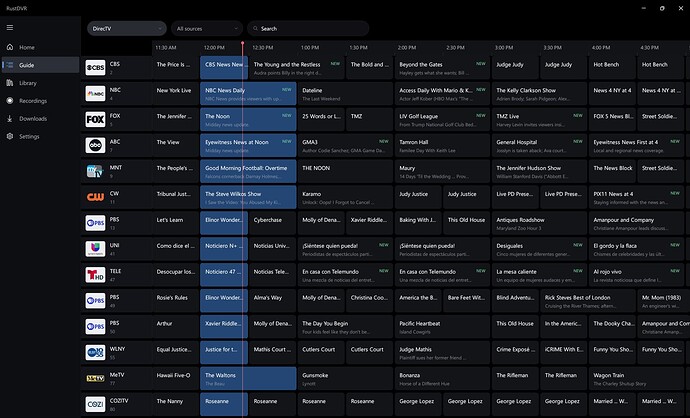Click the Library sidebar icon
The width and height of the screenshot is (690, 418).
click(10, 83)
